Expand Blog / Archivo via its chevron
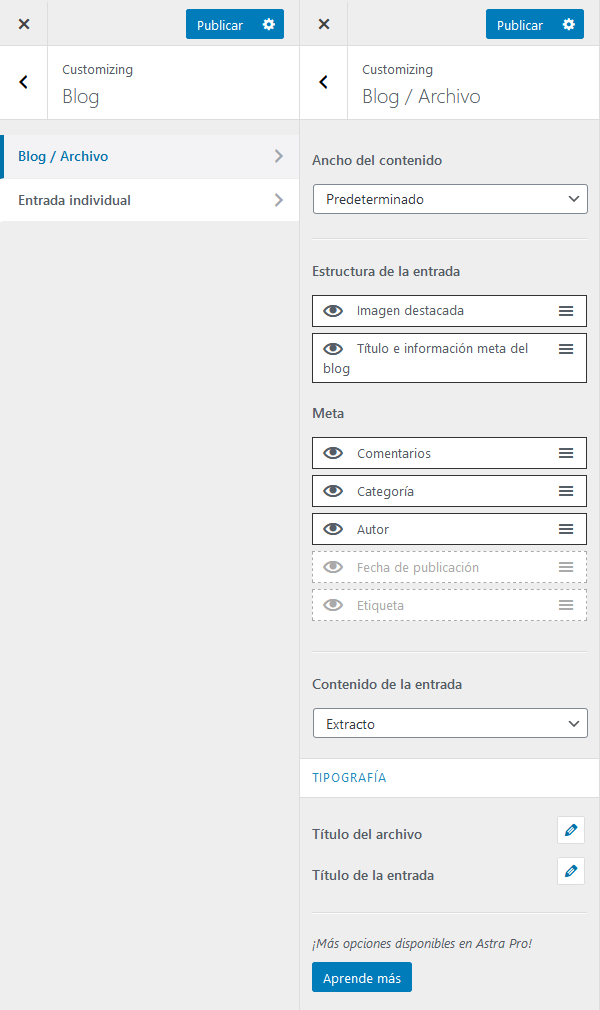The width and height of the screenshot is (600, 1010). pyautogui.click(x=279, y=157)
